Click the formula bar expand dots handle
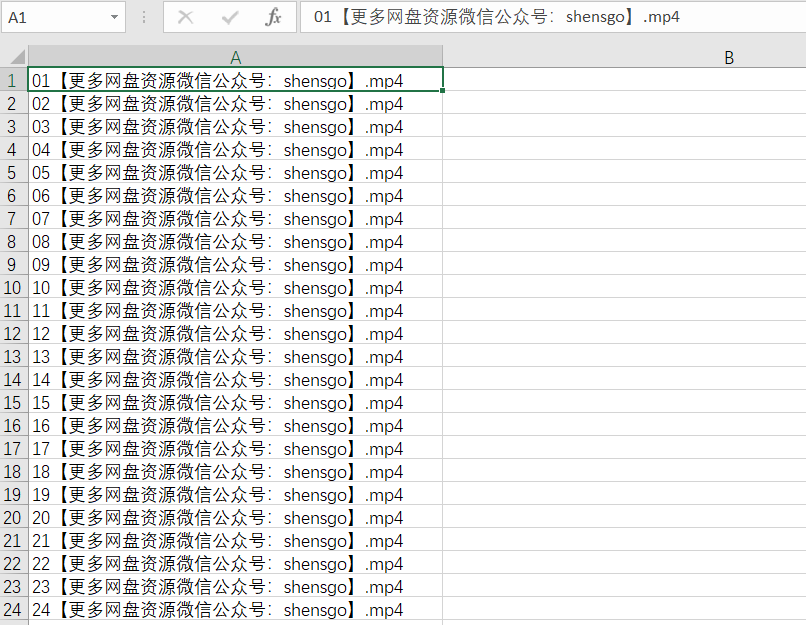 (144, 17)
